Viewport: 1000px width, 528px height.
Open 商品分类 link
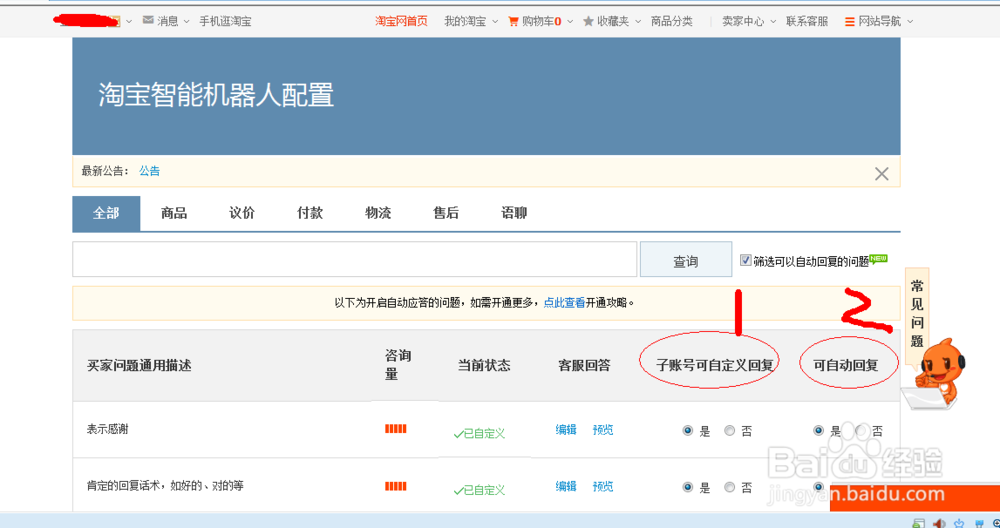point(672,21)
